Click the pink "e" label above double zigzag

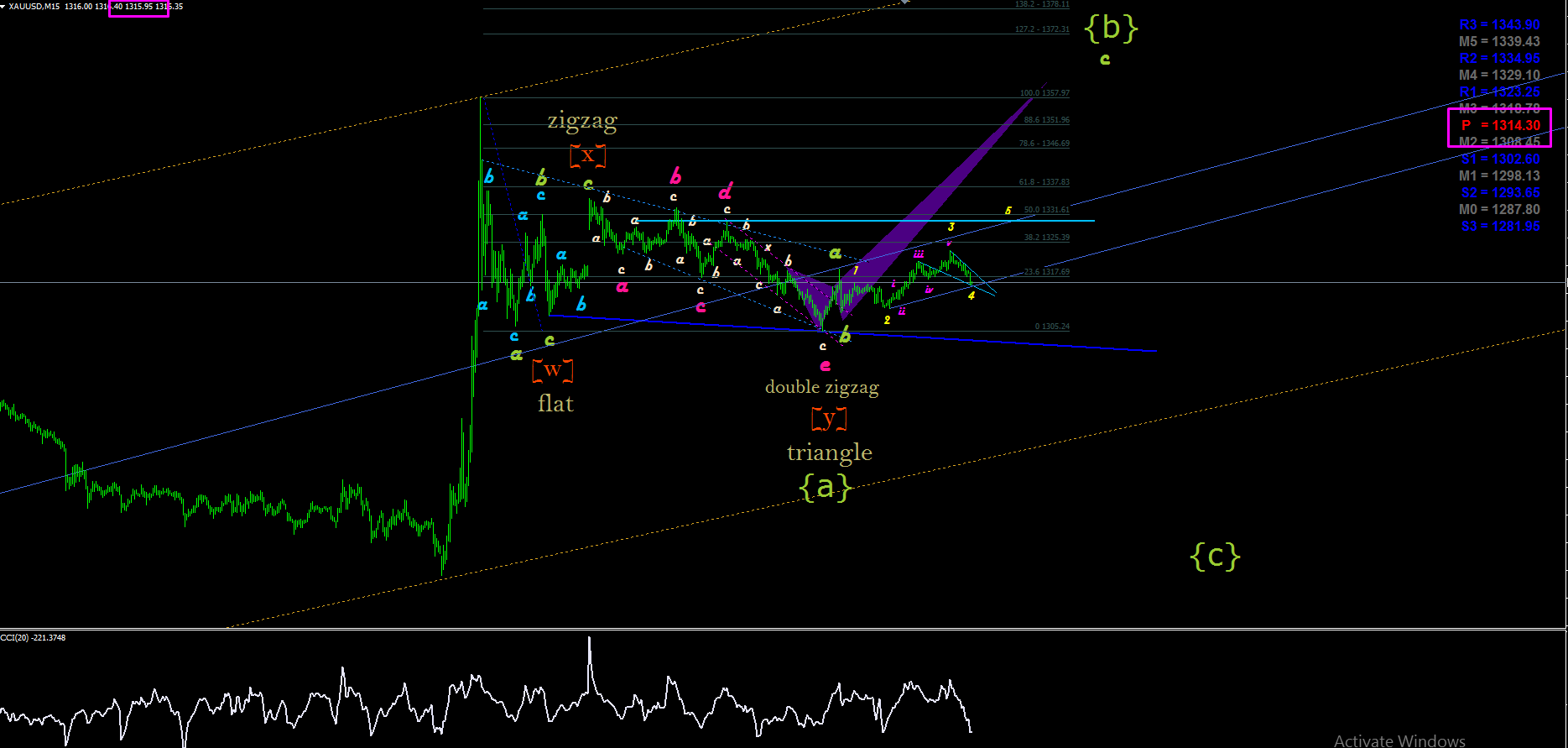click(826, 366)
